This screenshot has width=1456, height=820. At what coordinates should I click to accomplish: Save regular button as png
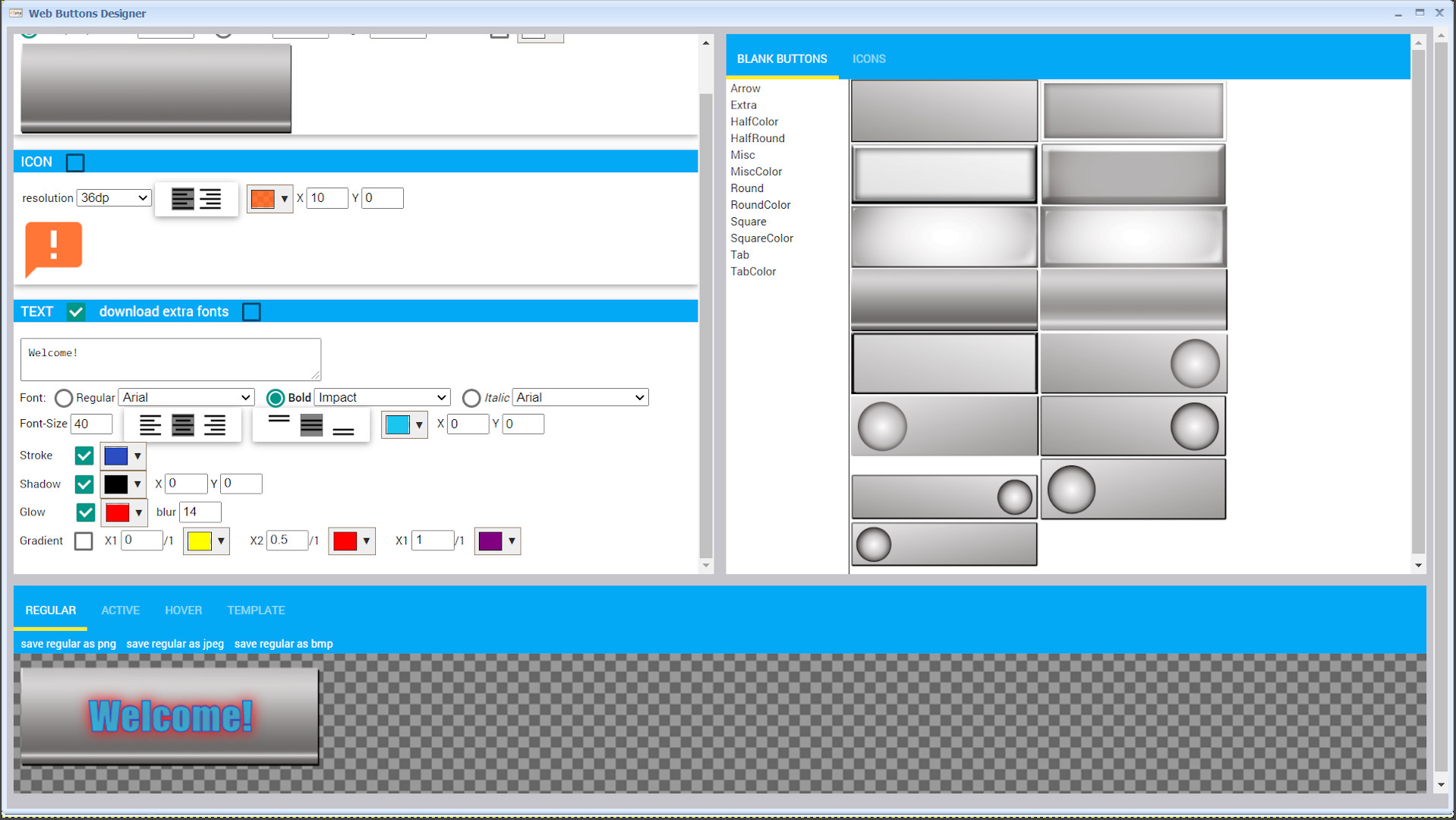tap(68, 643)
